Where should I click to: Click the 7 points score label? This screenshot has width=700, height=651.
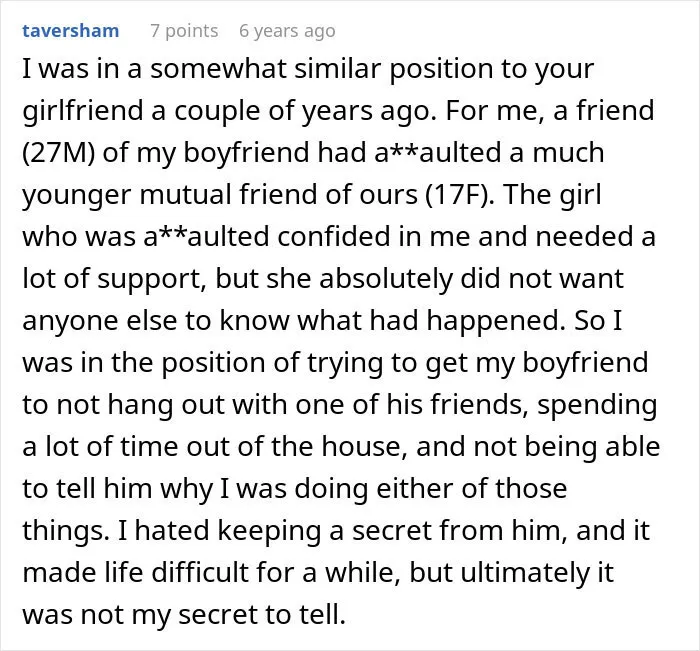coord(184,31)
